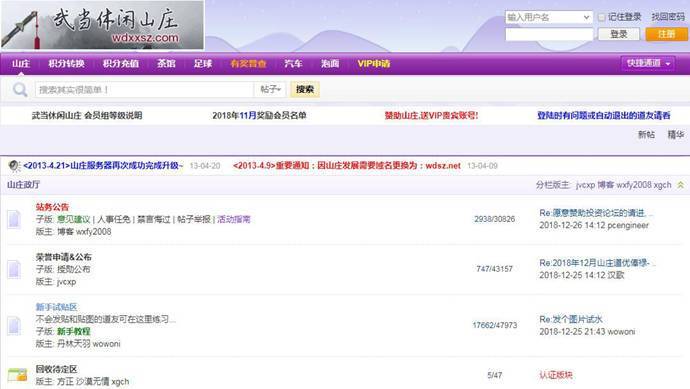View moderator wxfy2008 under 站务公告
The height and width of the screenshot is (389, 690).
pyautogui.click(x=94, y=231)
